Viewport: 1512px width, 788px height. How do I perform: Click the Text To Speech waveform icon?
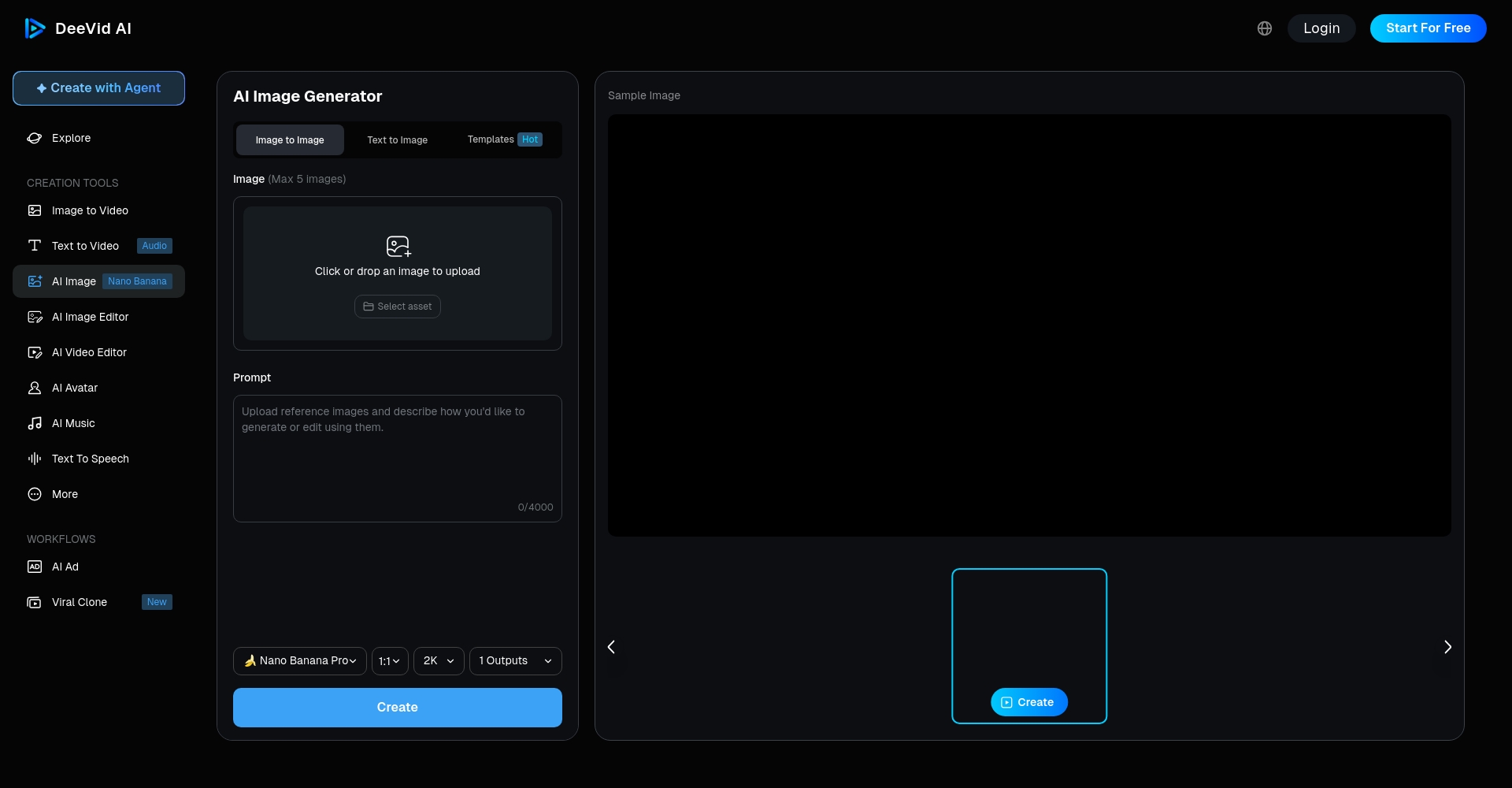(35, 459)
